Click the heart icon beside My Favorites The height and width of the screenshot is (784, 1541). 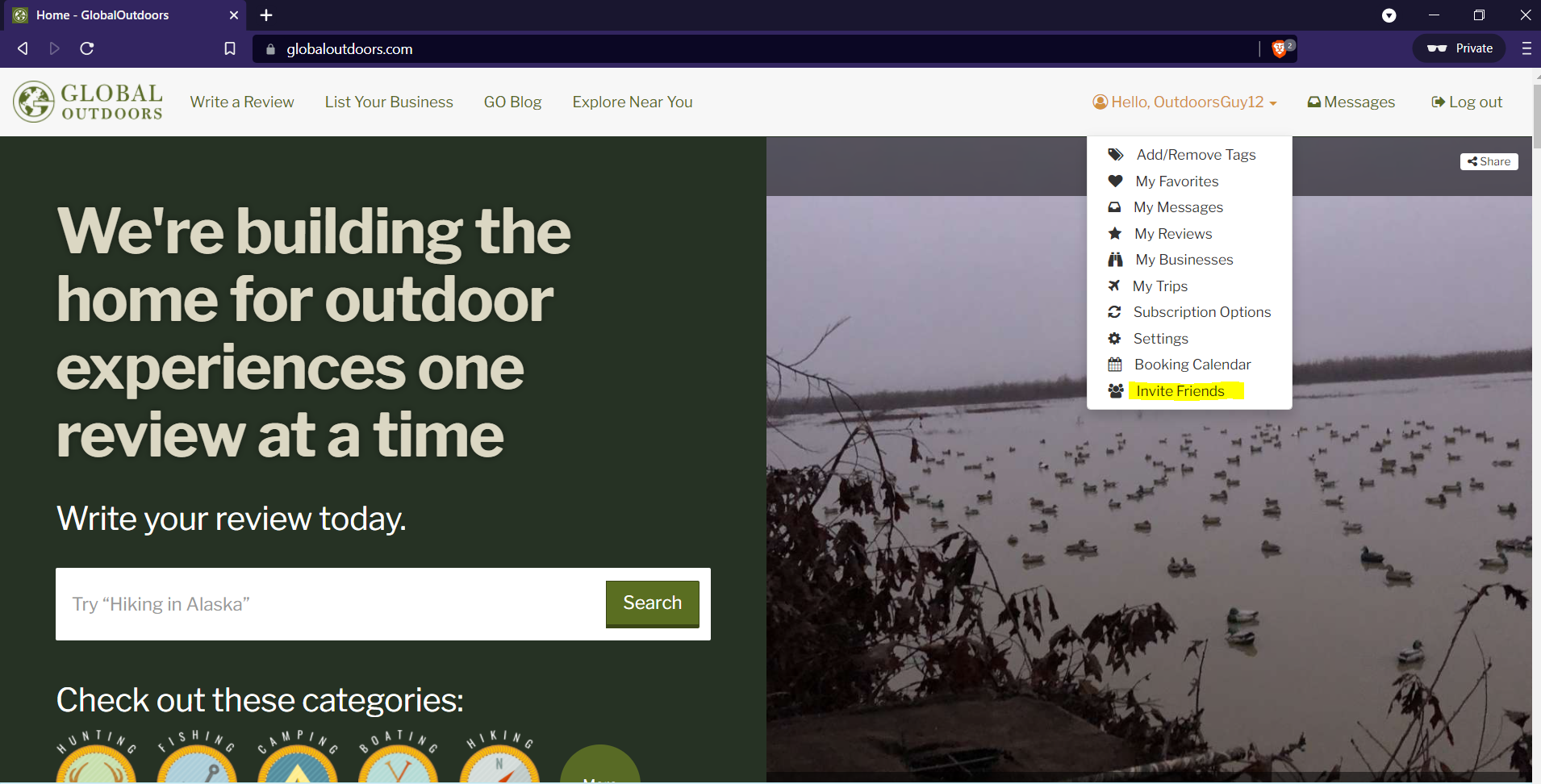coord(1115,181)
